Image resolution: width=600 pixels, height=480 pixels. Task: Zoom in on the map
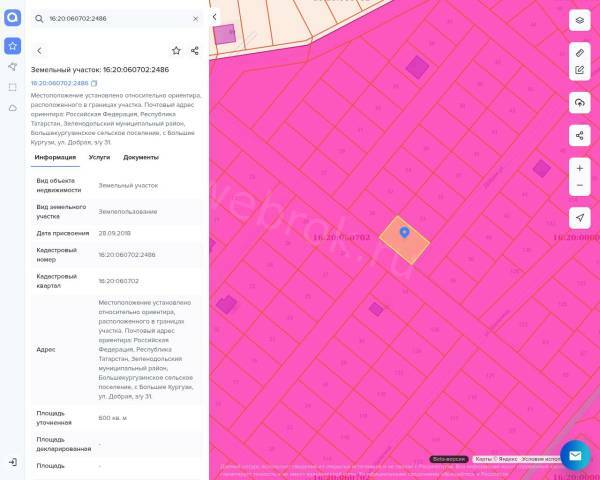coord(579,168)
